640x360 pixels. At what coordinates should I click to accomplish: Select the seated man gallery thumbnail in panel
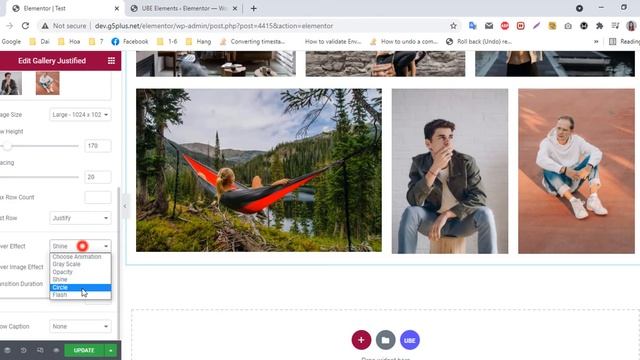(10, 83)
